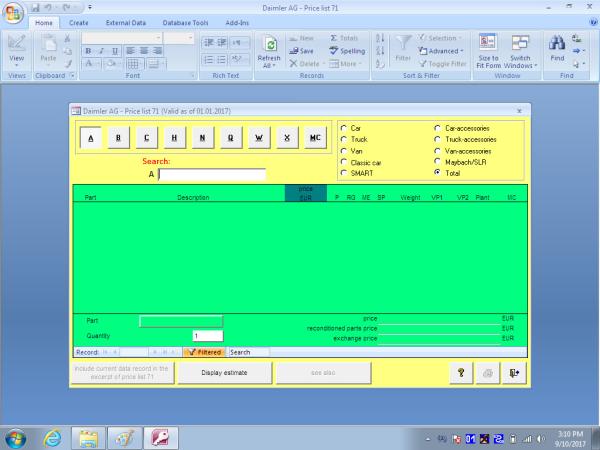Screen dimensions: 600x450
Task: Select the Truck radio button
Action: click(344, 139)
